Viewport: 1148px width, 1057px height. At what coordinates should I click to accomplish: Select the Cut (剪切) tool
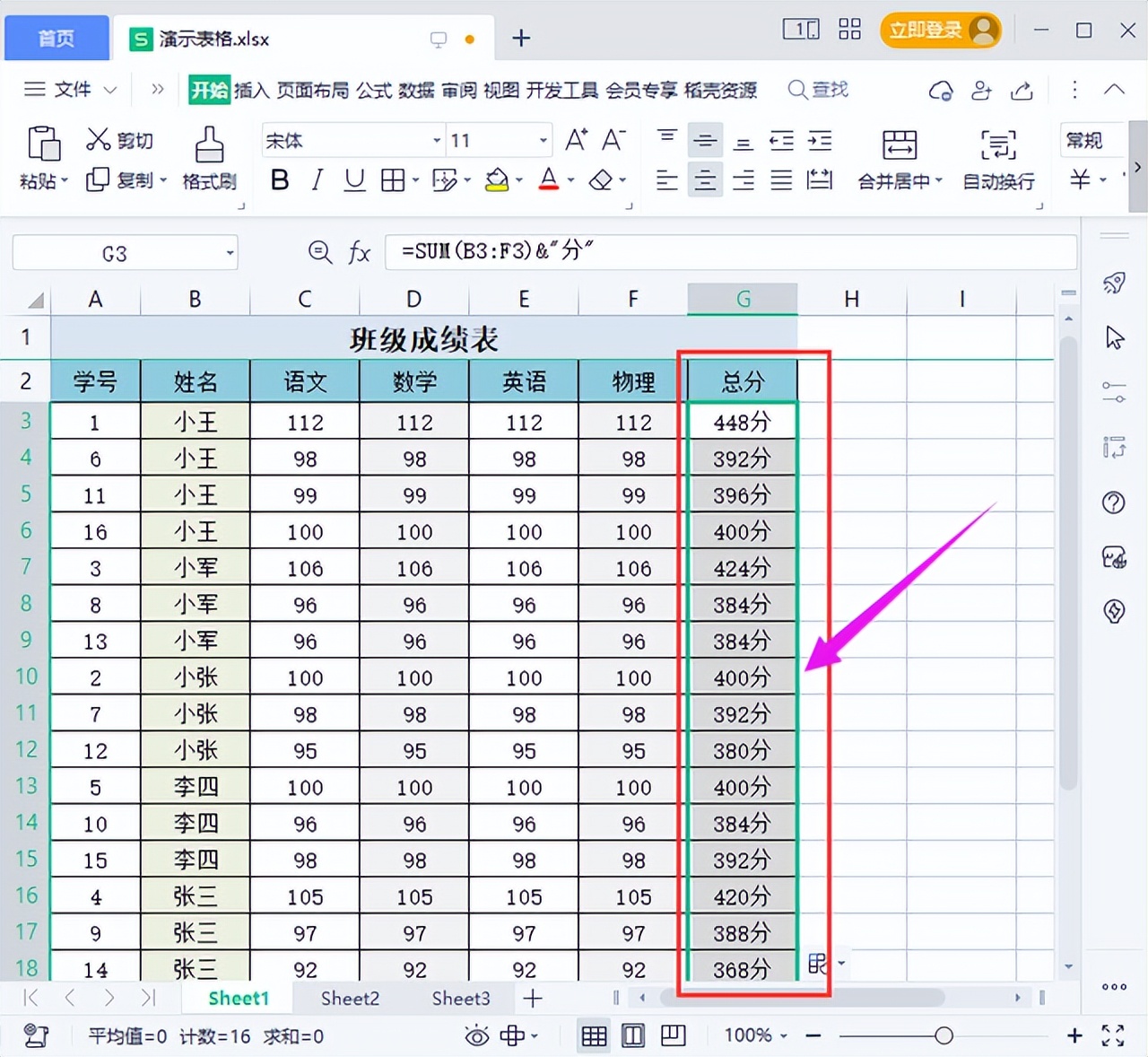[121, 140]
